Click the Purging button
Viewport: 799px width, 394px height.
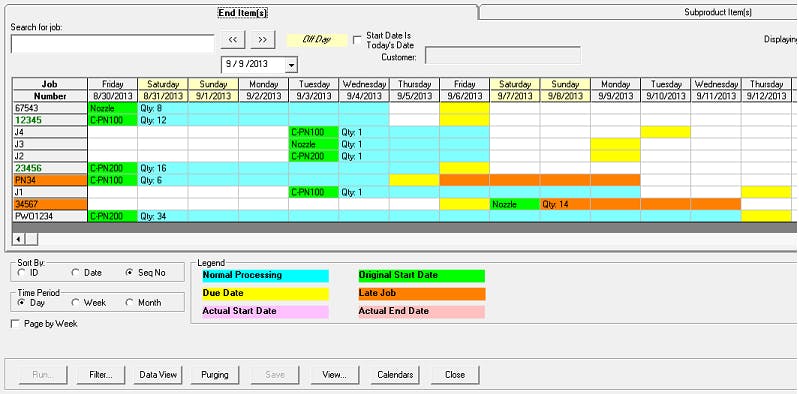click(215, 375)
